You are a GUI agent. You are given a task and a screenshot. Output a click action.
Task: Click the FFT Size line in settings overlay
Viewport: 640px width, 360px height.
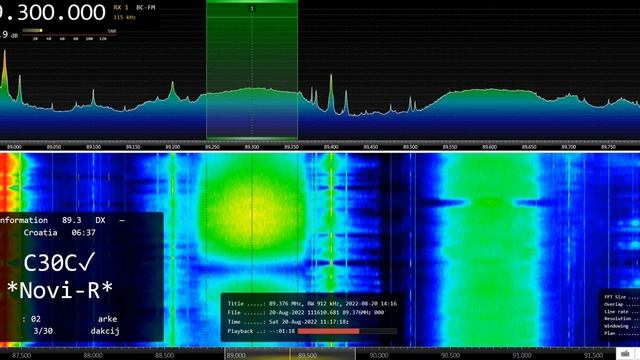621,297
